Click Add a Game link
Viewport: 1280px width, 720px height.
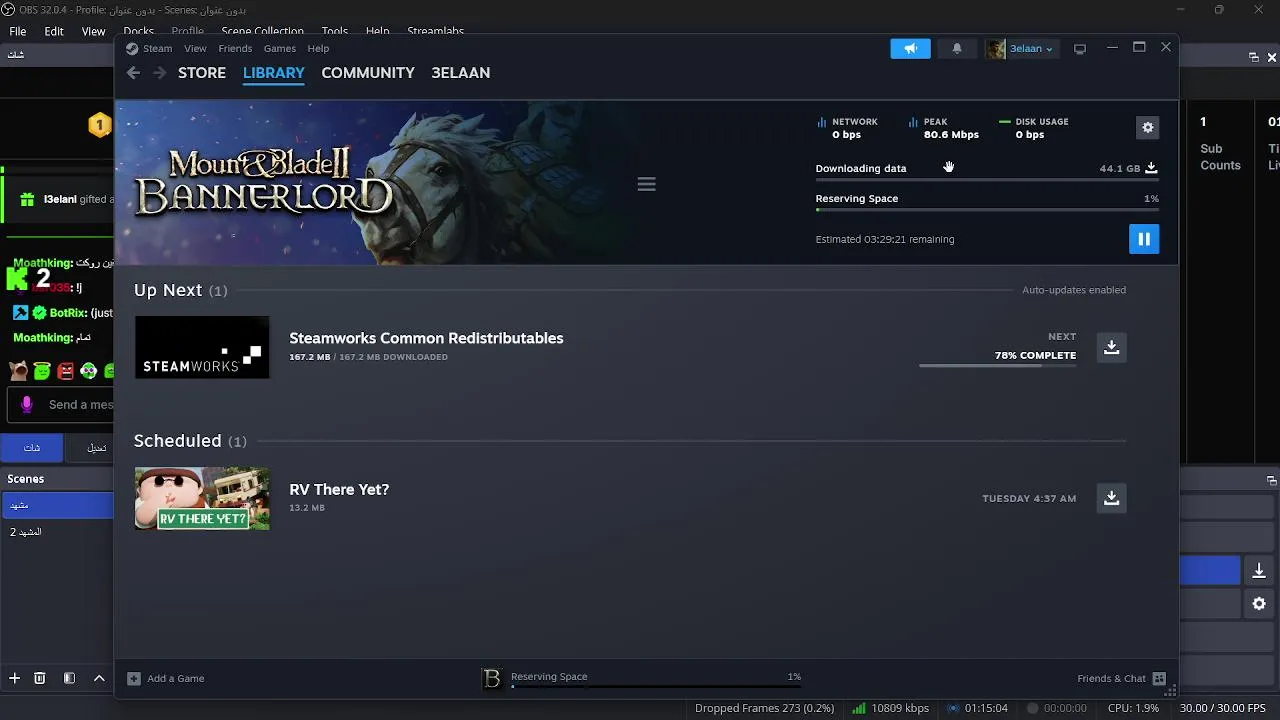pyautogui.click(x=176, y=678)
